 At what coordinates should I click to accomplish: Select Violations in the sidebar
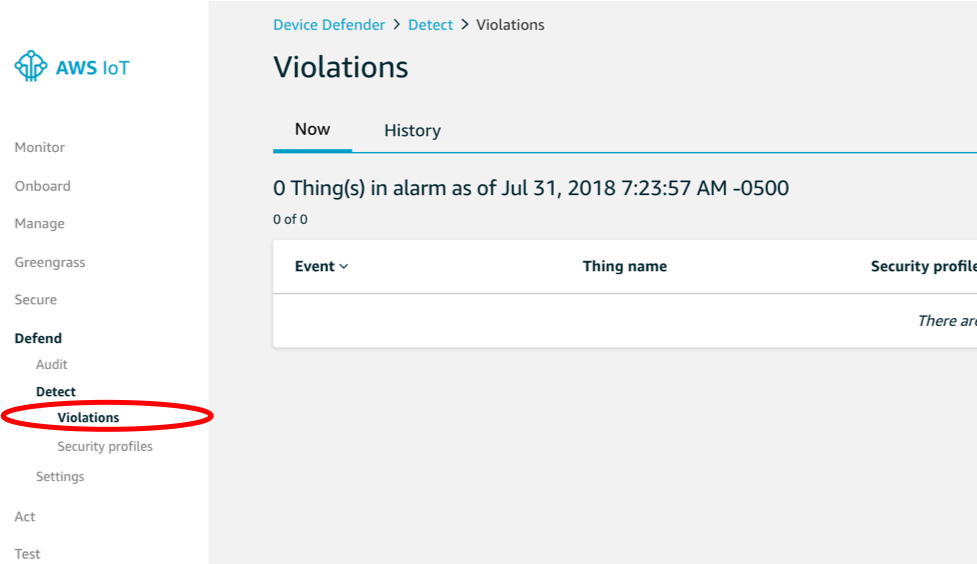[88, 418]
